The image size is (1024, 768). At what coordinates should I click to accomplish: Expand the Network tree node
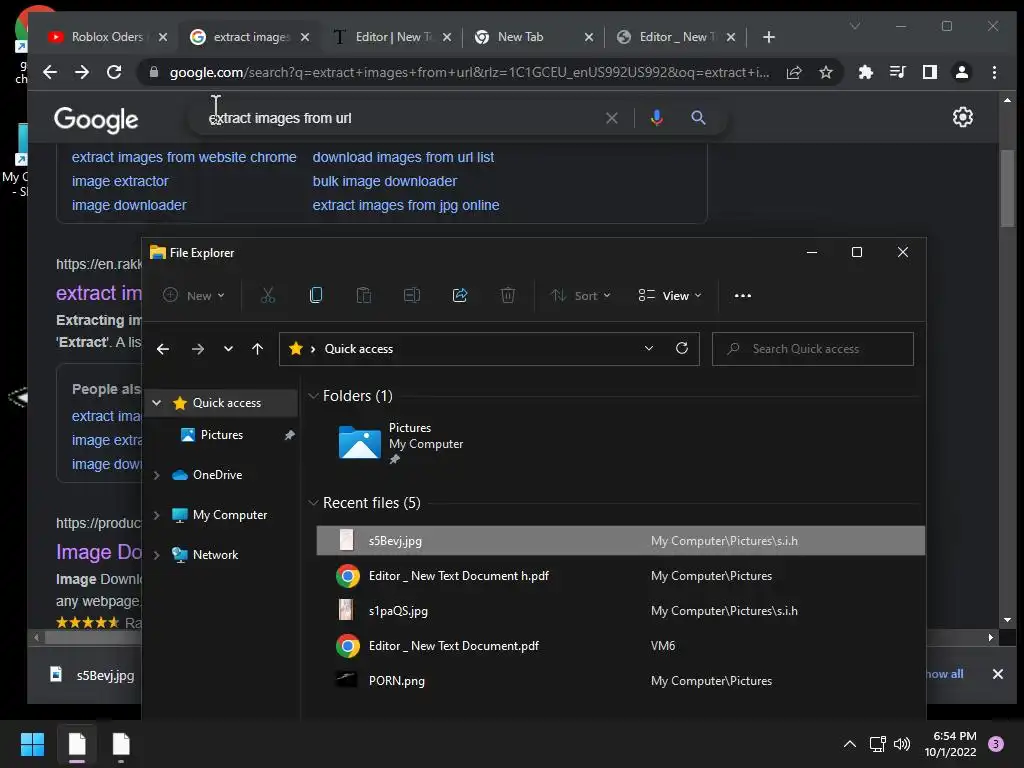[x=157, y=555]
